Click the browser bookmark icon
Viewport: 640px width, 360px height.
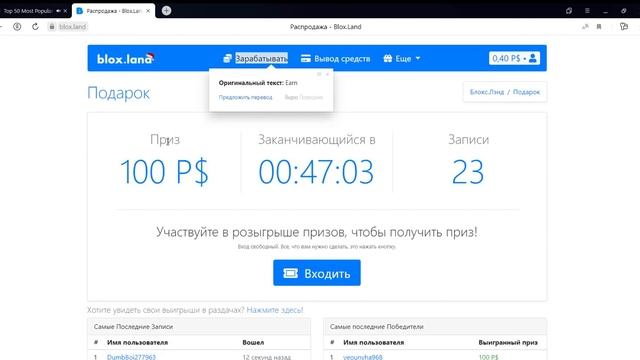click(599, 27)
